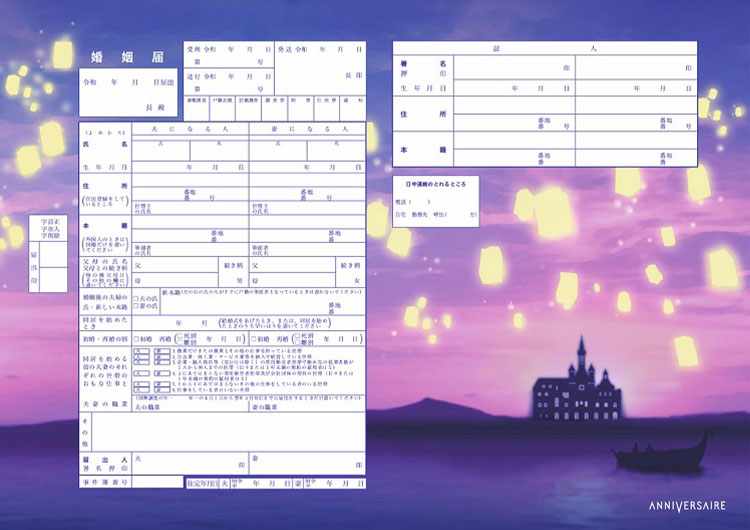The height and width of the screenshot is (530, 750).
Task: Click the 日中連絡のとれるところ heading
Action: click(x=435, y=184)
